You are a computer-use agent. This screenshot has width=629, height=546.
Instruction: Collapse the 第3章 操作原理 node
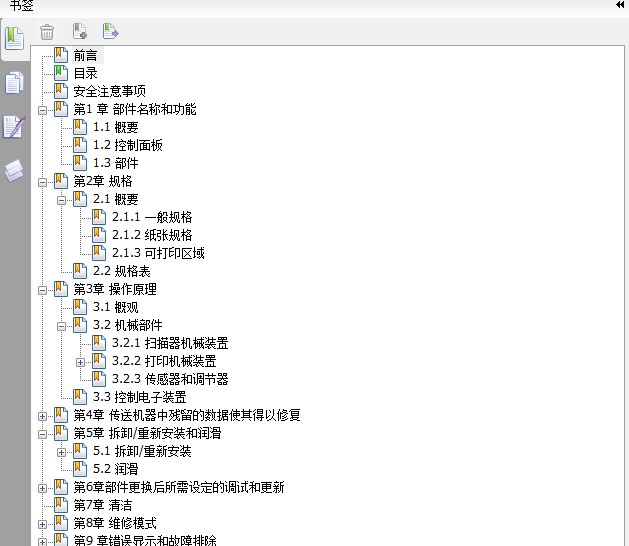click(42, 290)
